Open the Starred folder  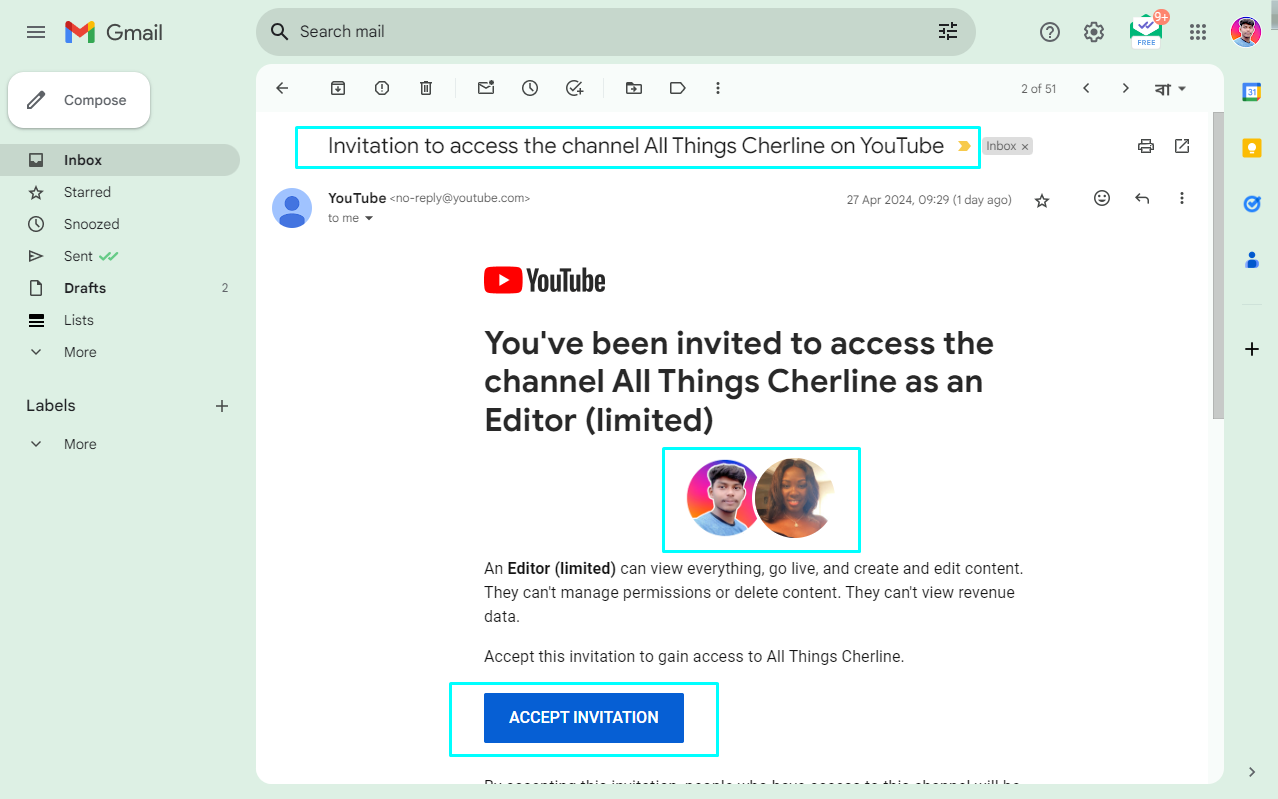87,192
